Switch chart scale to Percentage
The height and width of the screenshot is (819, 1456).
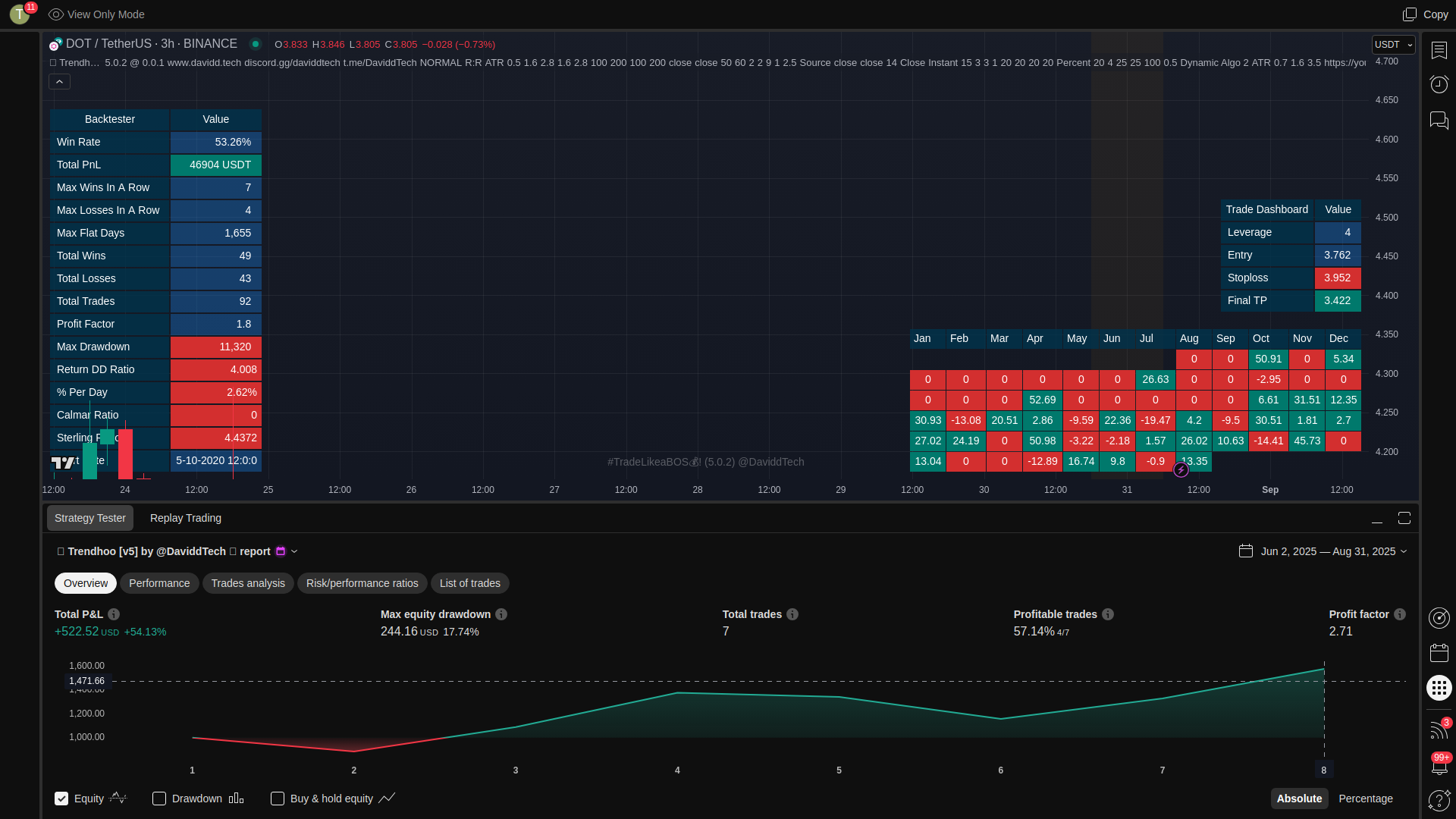click(1366, 799)
